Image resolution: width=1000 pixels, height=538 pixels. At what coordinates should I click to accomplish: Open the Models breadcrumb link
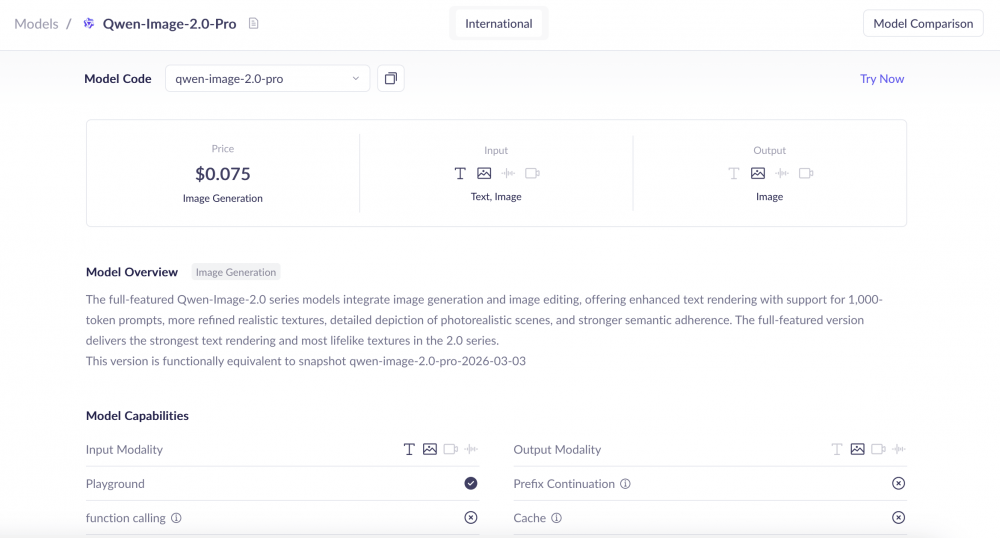coord(36,24)
